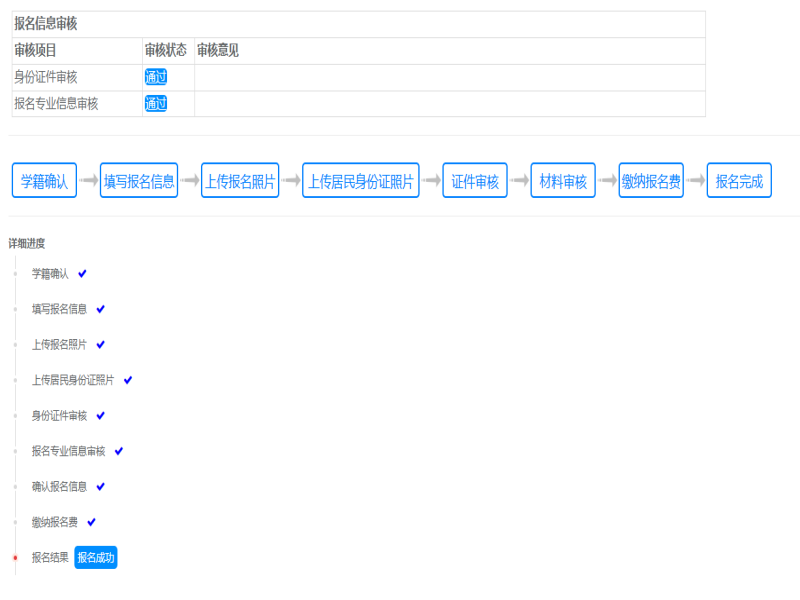Select the checkmark beside 学籍确认 progress item
The height and width of the screenshot is (600, 800).
(x=83, y=272)
